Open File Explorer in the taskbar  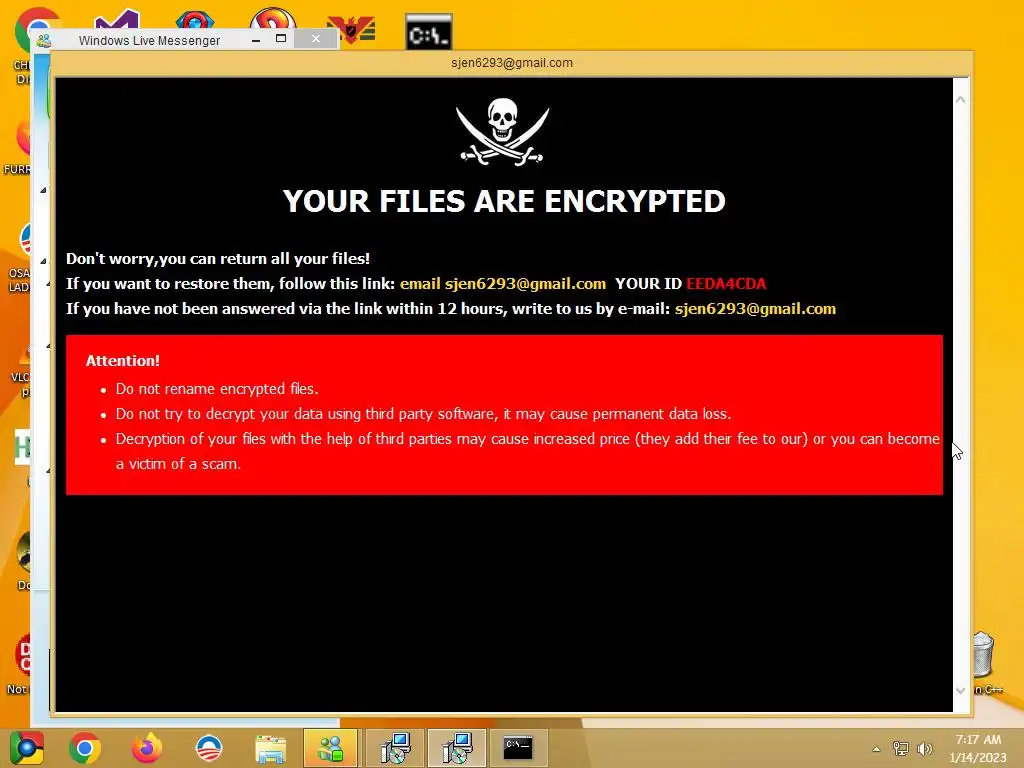pos(270,748)
